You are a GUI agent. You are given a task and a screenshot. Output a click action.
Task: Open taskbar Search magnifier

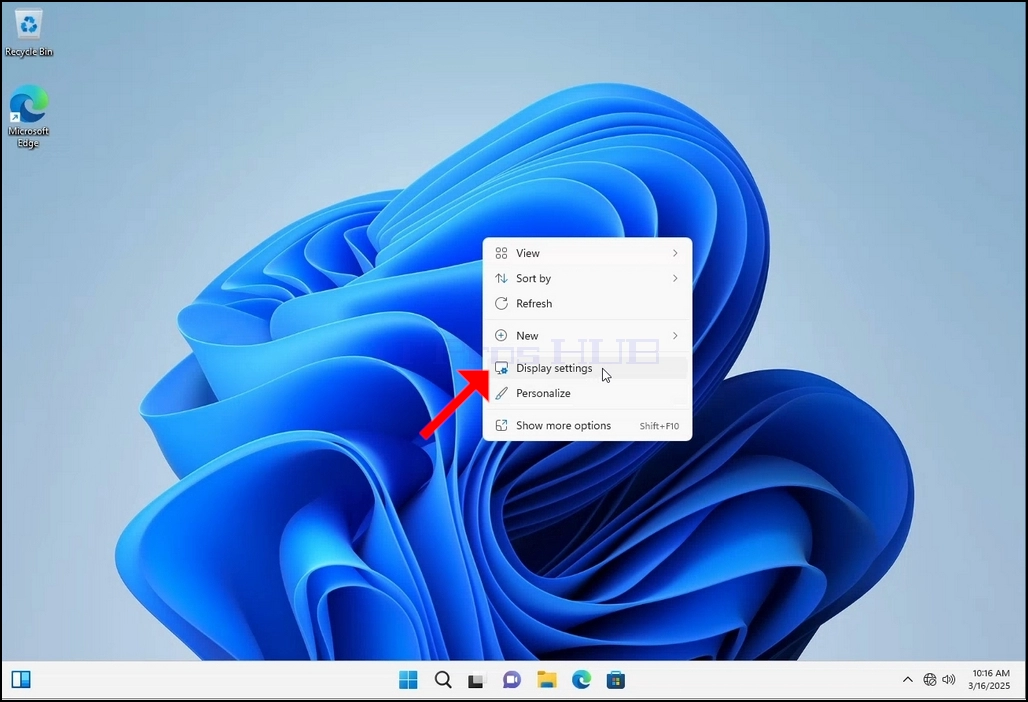pos(443,680)
